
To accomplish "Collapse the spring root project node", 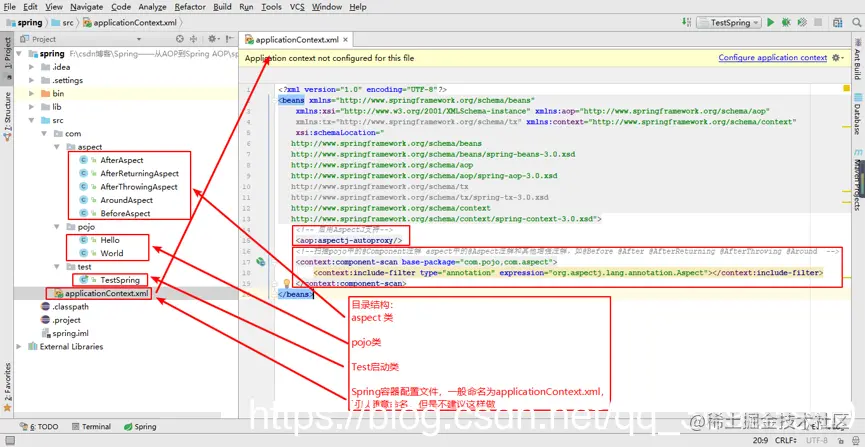I will (19, 54).
